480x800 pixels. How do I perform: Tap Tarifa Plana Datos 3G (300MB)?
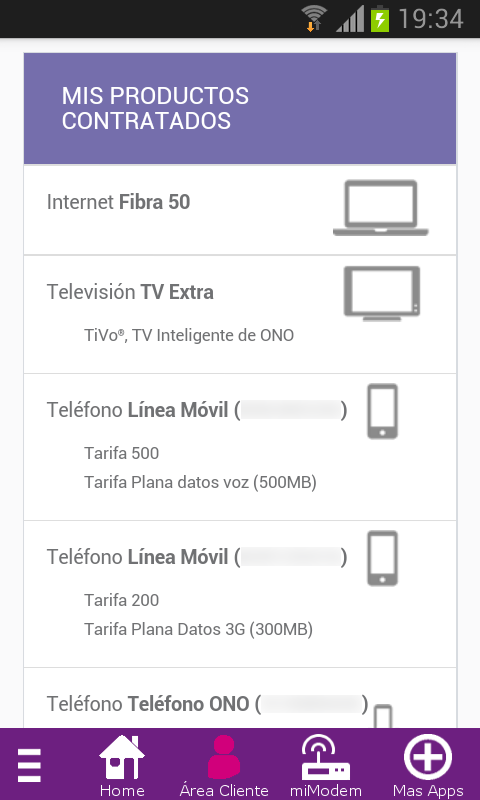click(198, 629)
